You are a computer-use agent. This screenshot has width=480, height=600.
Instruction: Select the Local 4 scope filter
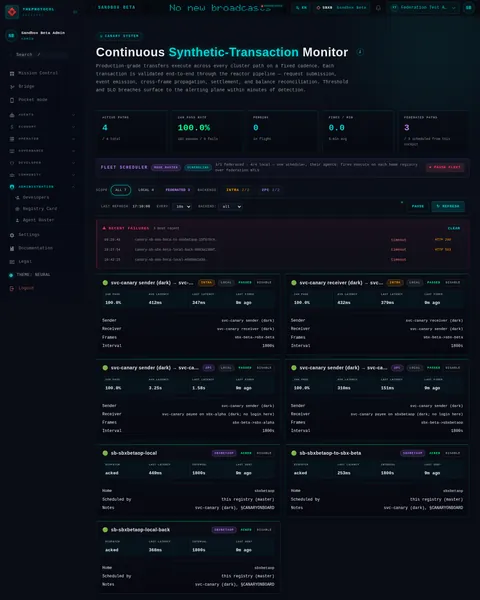pyautogui.click(x=146, y=190)
